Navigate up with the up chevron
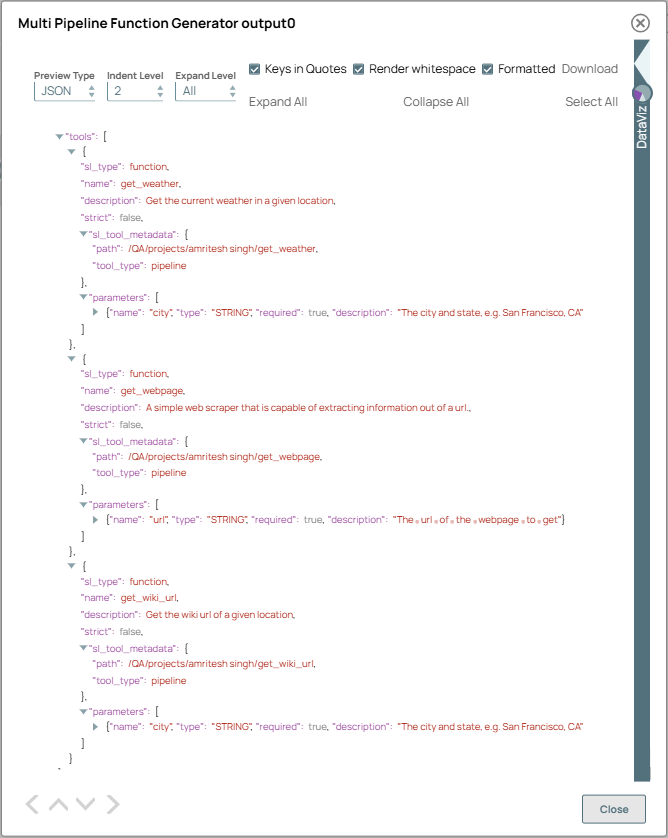Image resolution: width=668 pixels, height=838 pixels. tap(59, 804)
